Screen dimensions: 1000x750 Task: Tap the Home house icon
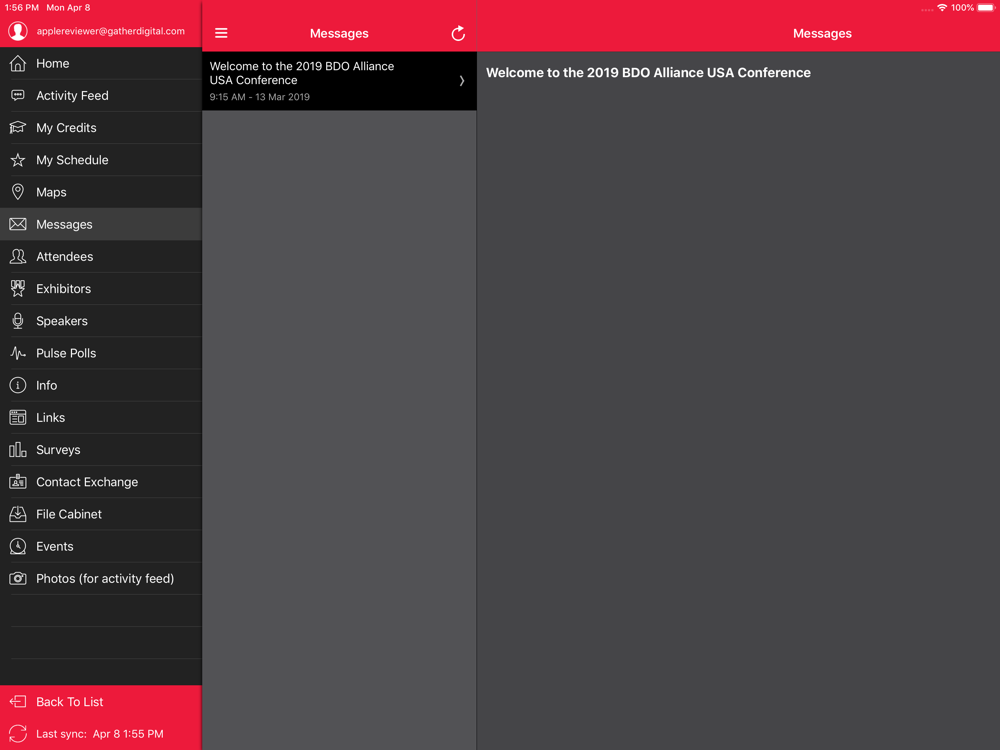click(18, 63)
